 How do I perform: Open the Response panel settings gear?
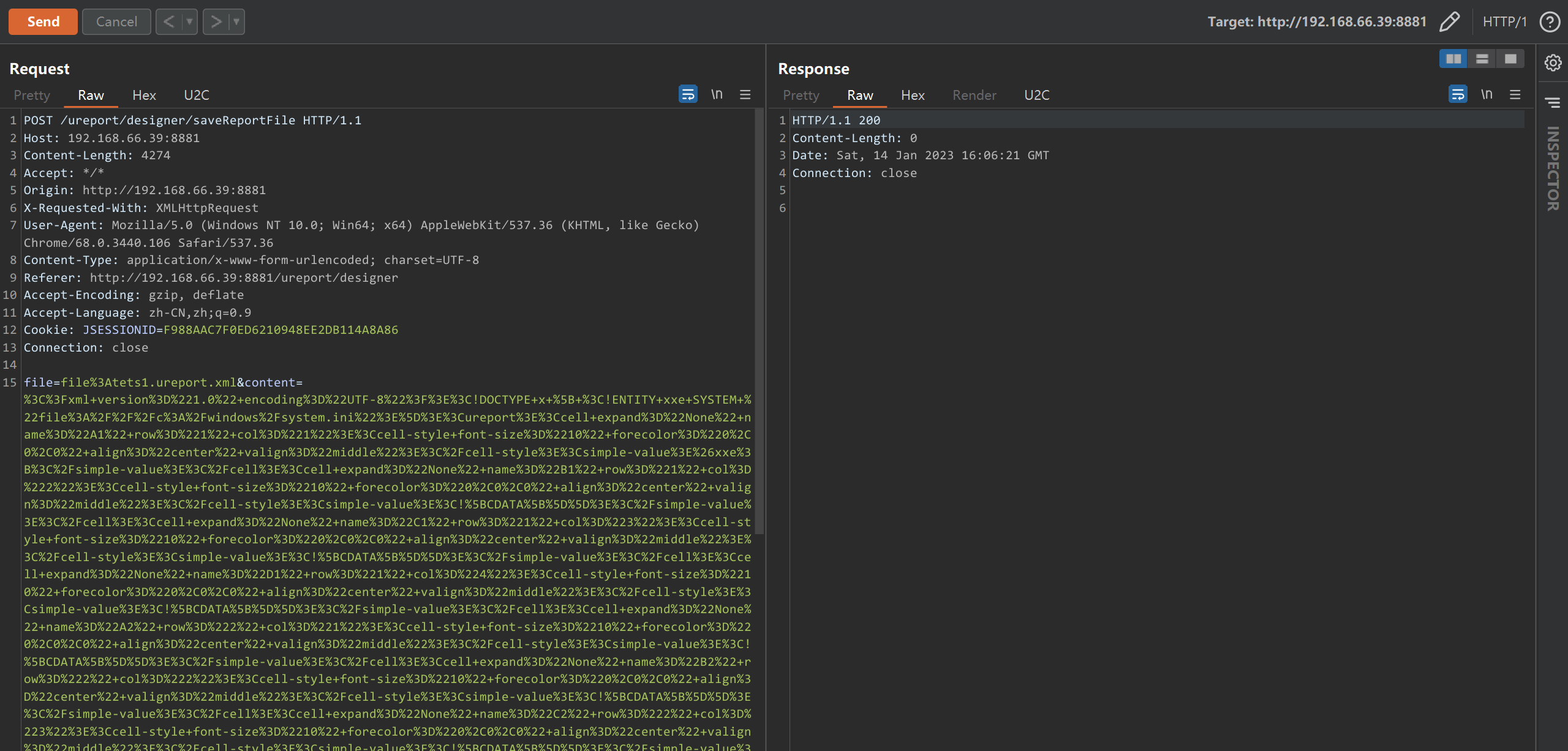point(1552,62)
